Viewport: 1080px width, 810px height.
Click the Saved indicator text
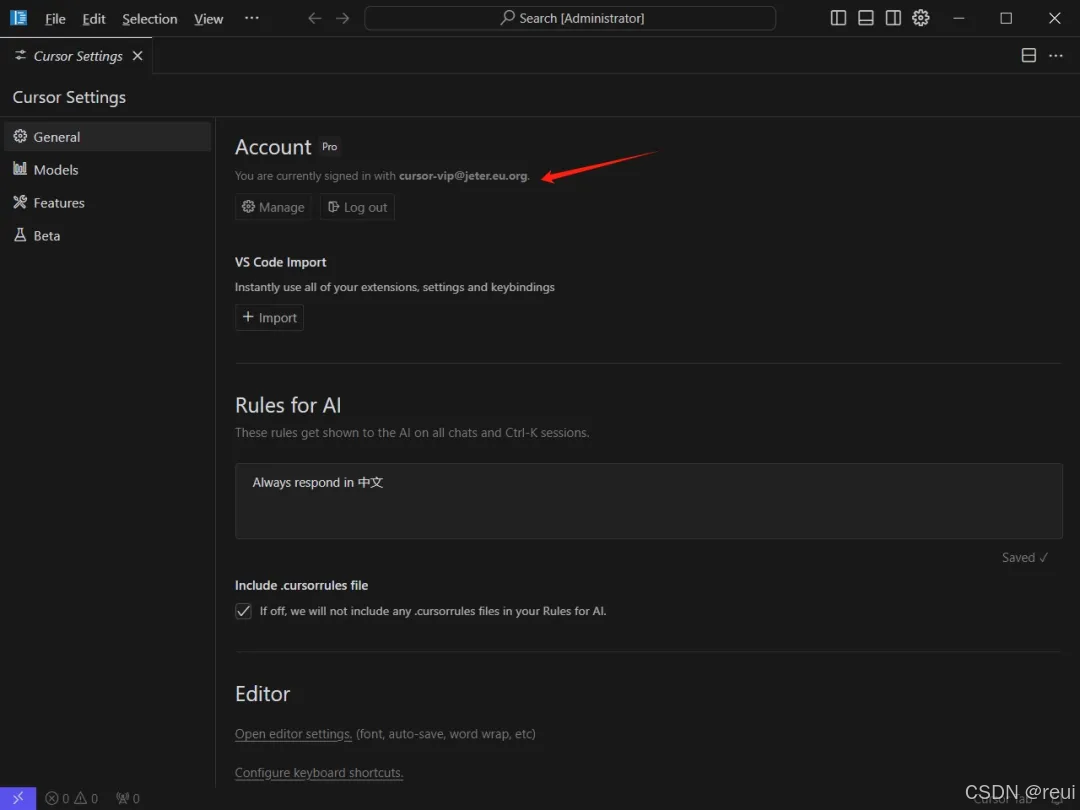click(1025, 557)
